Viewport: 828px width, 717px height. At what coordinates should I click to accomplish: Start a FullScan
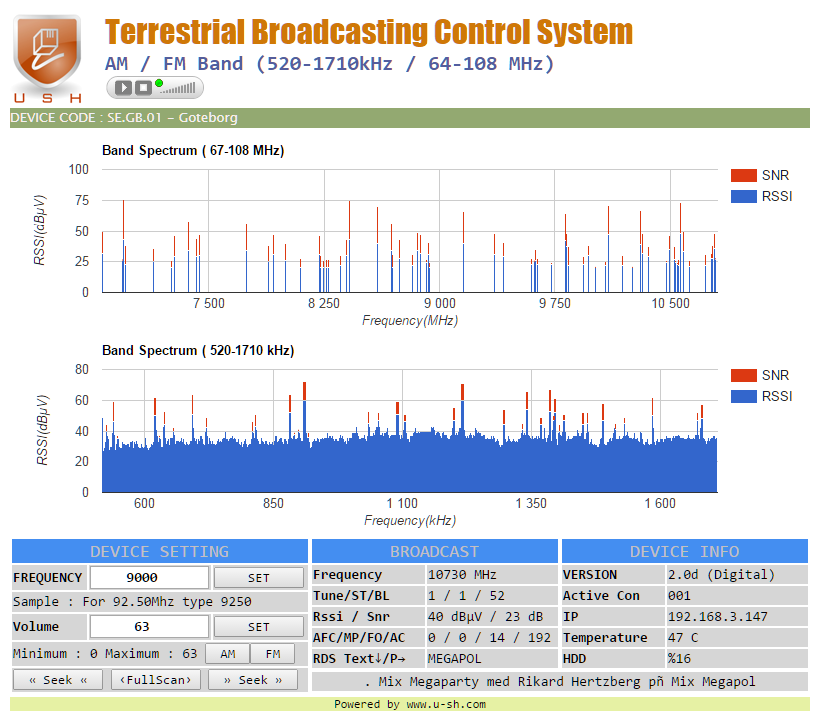click(x=156, y=680)
